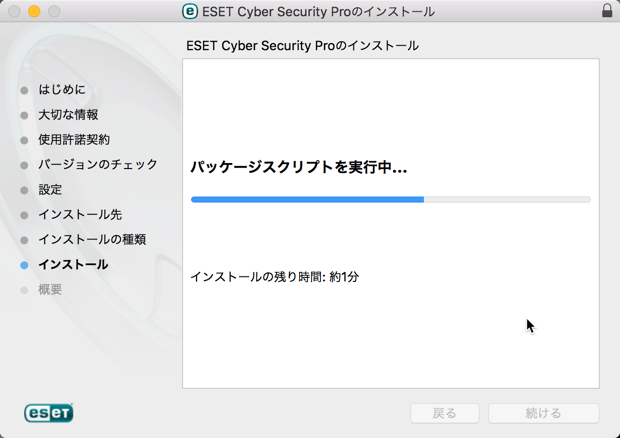This screenshot has height=438, width=620.
Task: Select the はじめに step in sidebar
Action: tap(62, 90)
